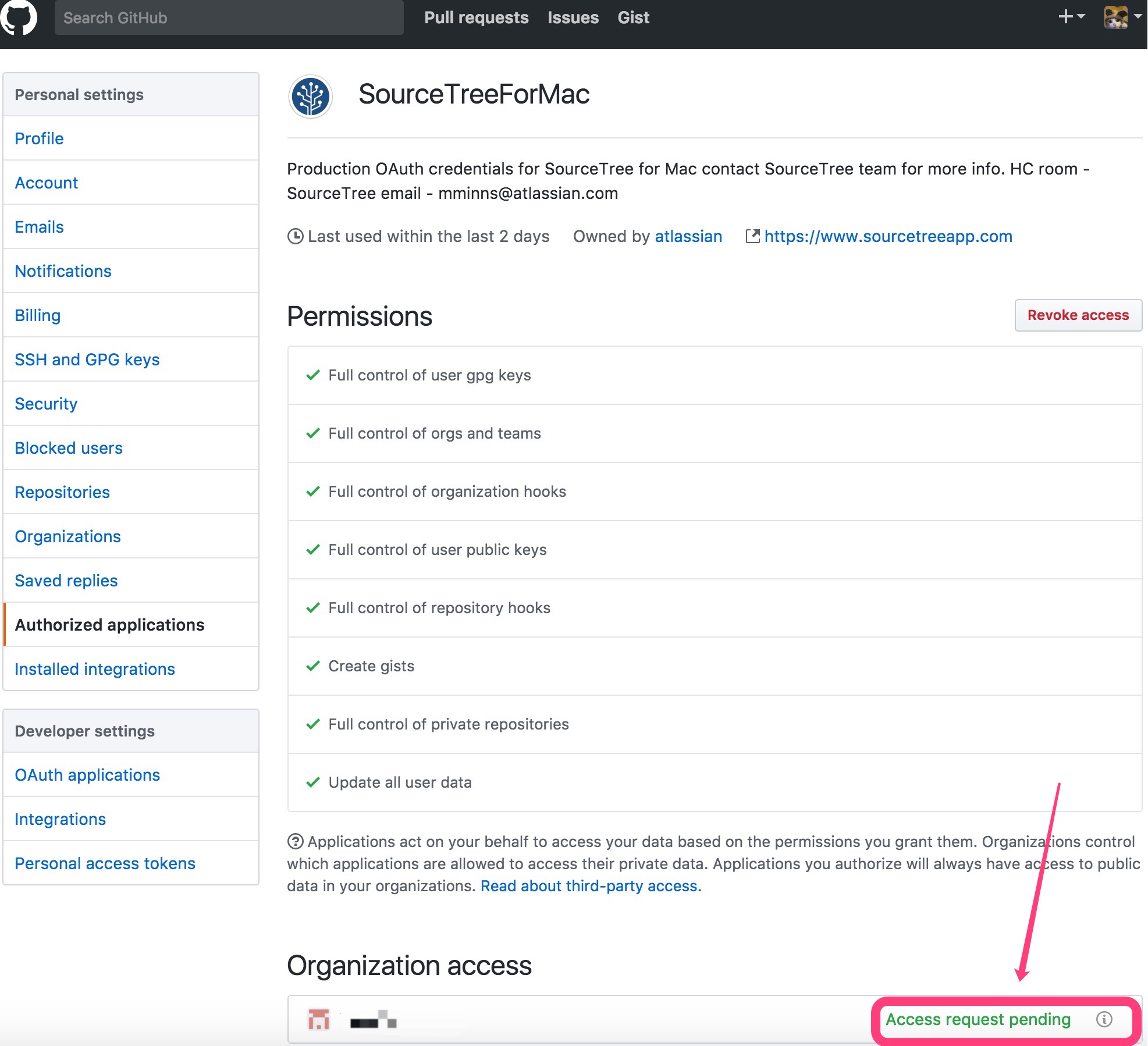Viewport: 1148px width, 1046px height.
Task: Toggle Full control of private repositories
Action: coord(314,724)
